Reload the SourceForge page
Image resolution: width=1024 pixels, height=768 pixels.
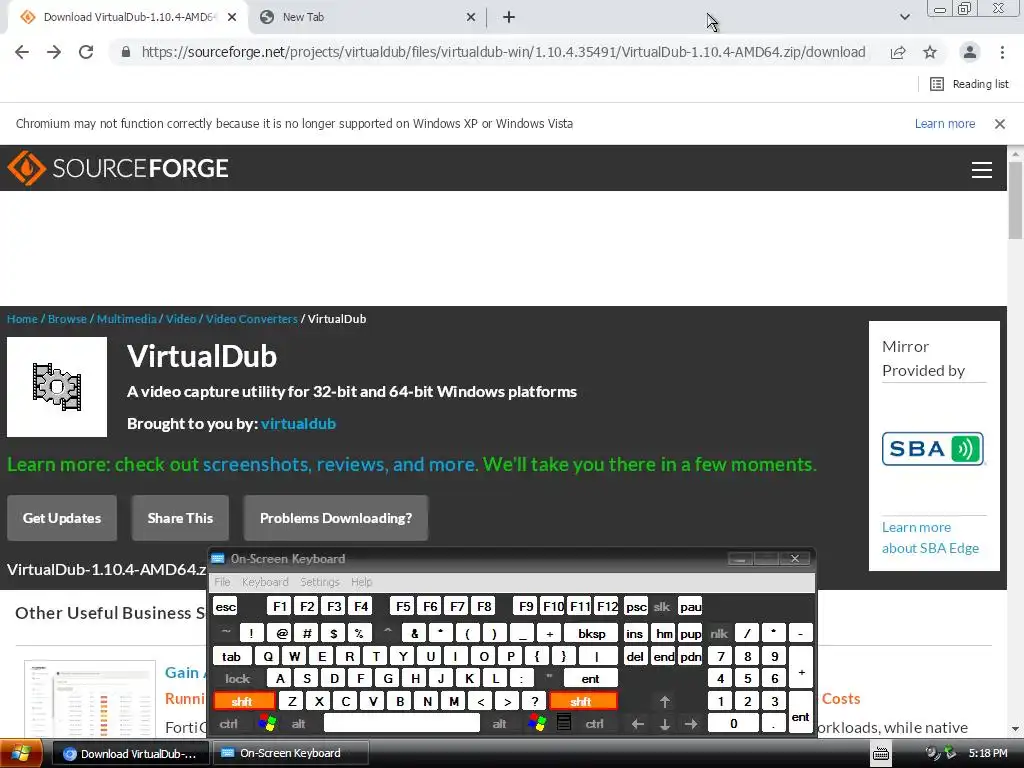(x=86, y=52)
